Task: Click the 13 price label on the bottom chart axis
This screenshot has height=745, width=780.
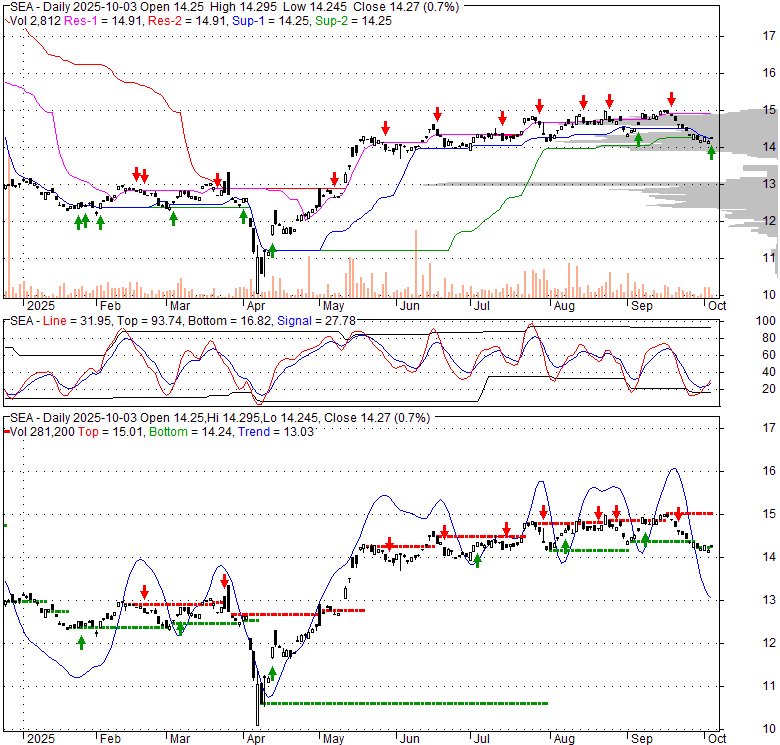Action: tap(769, 600)
